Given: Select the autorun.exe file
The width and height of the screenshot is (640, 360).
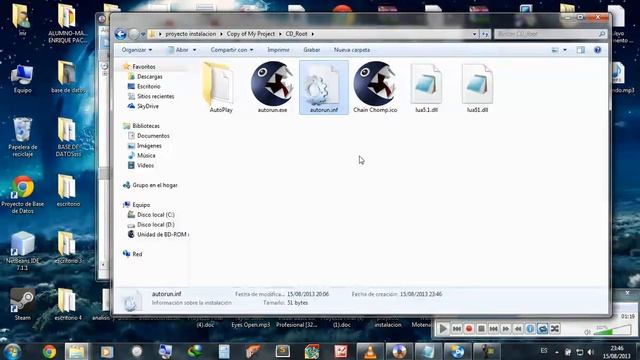Looking at the screenshot, I should pos(272,88).
